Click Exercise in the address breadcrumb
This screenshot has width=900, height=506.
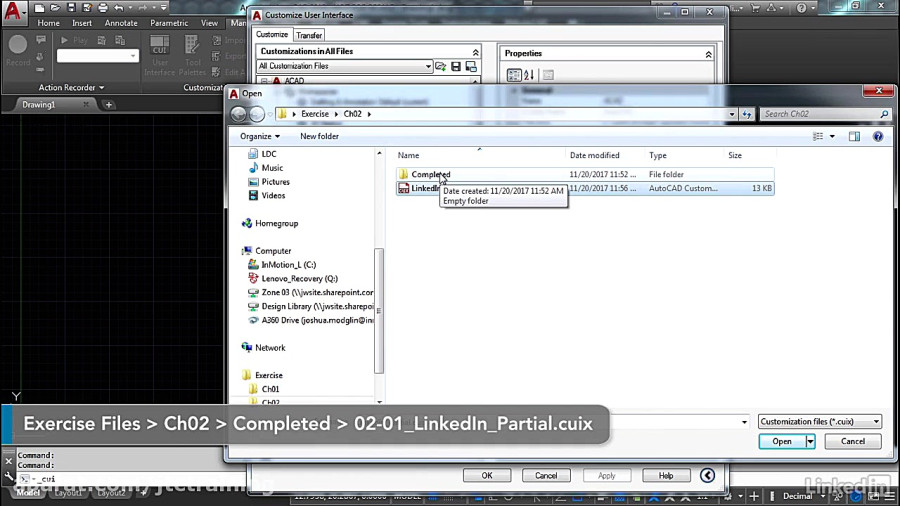click(315, 114)
